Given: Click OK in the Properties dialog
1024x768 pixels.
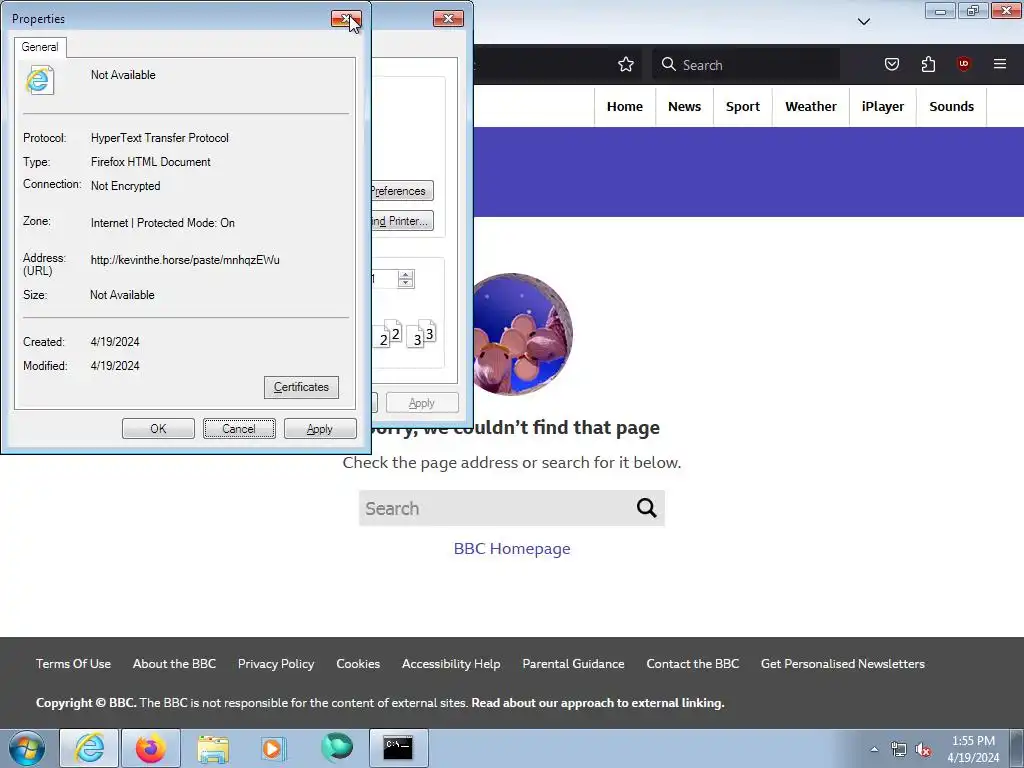Looking at the screenshot, I should click(158, 428).
